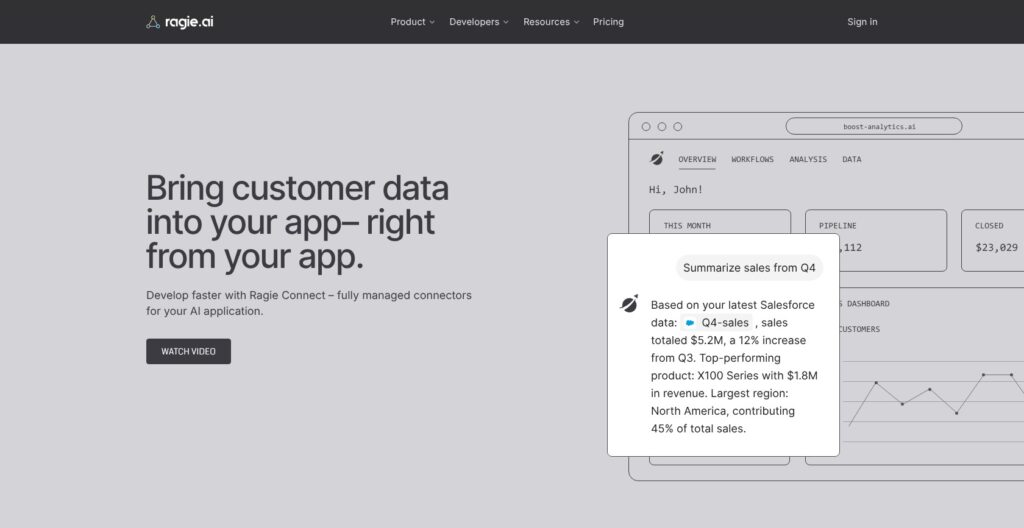Click the second browser window circle
Viewport: 1024px width, 528px height.
coord(662,127)
